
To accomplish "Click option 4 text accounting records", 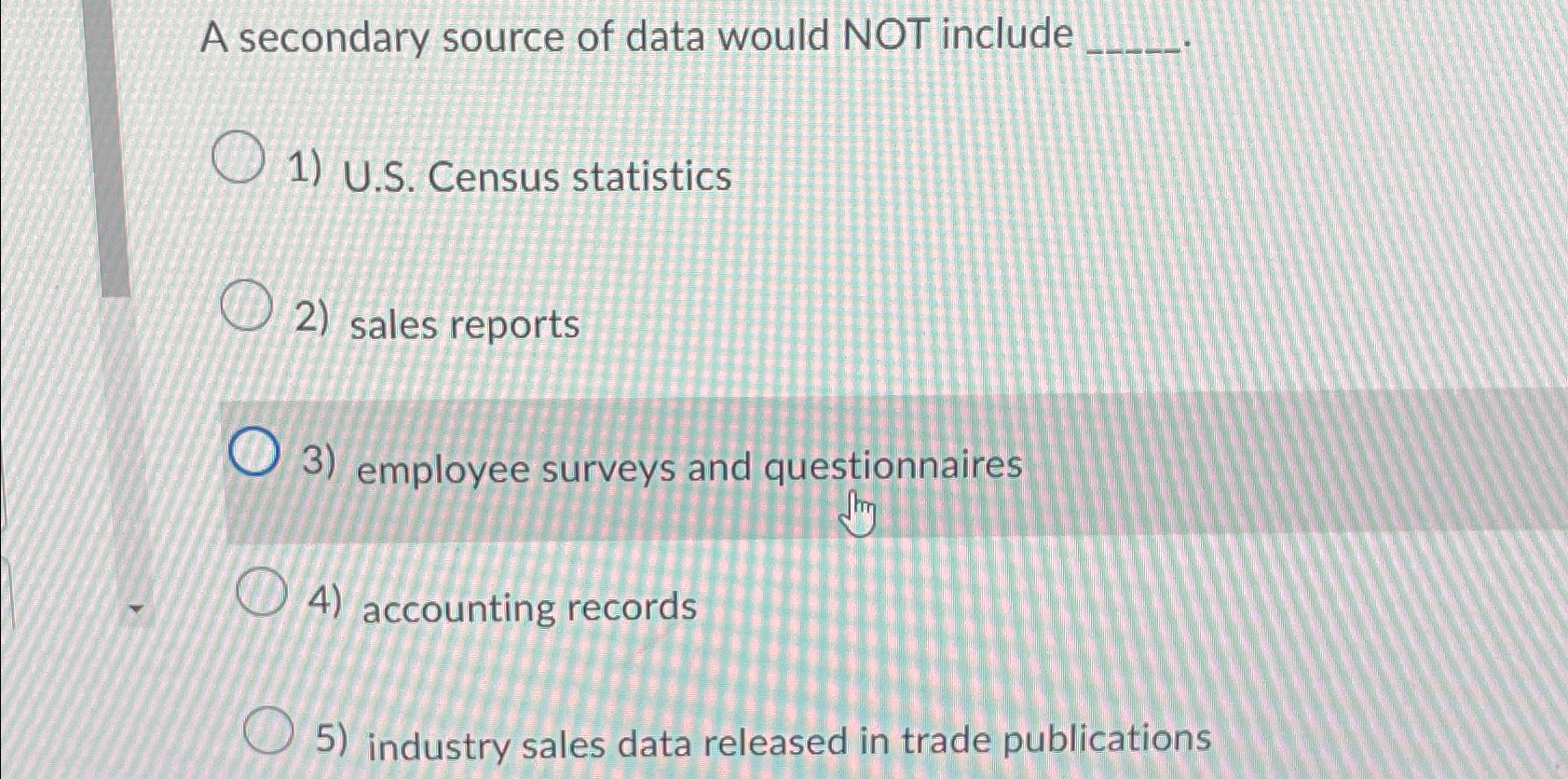I will point(526,607).
